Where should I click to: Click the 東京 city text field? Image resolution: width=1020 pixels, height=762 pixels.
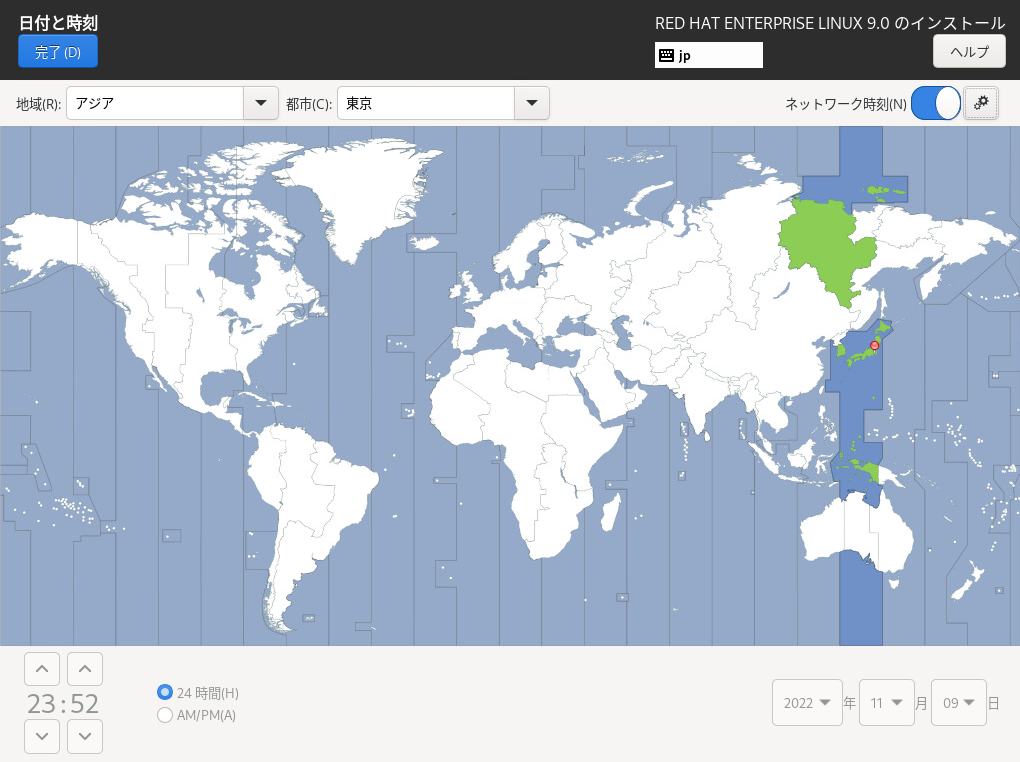[x=425, y=103]
